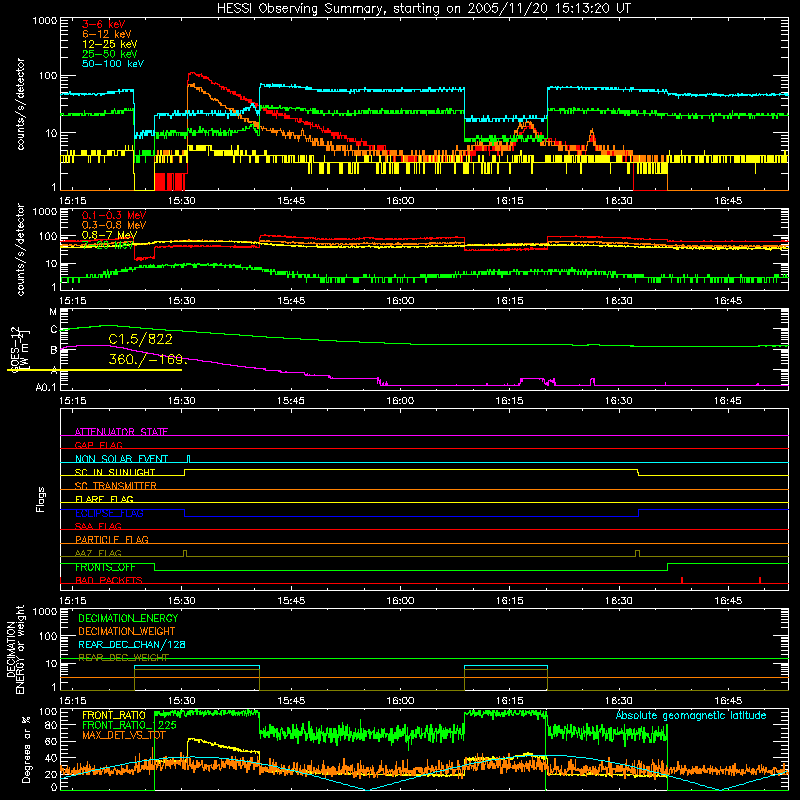Select the FRONTS_OFF flag label
This screenshot has height=800, width=800.
pyautogui.click(x=105, y=567)
